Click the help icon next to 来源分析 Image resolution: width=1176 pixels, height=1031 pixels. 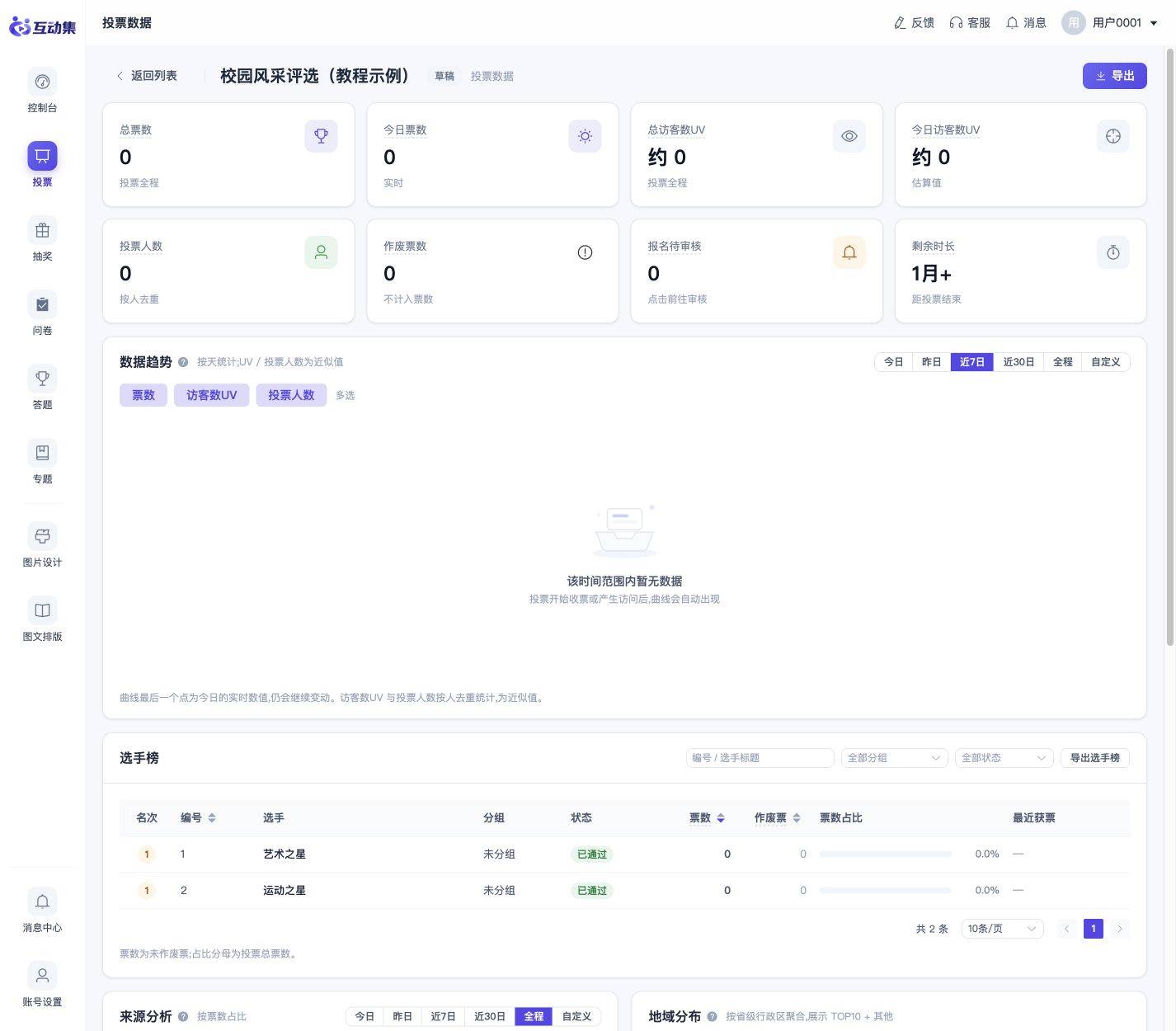(183, 1017)
